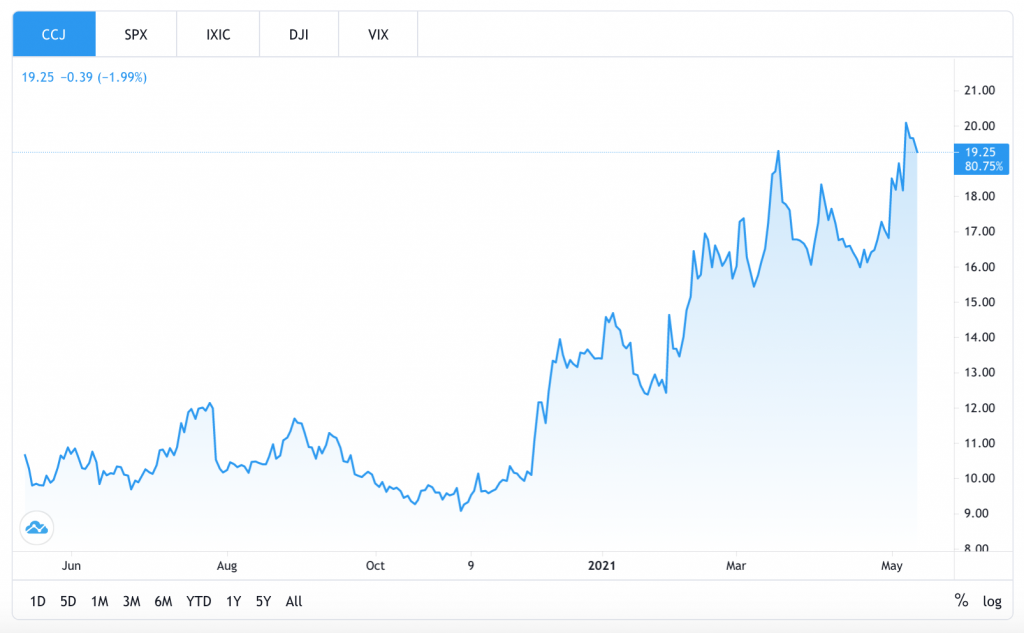
Task: Switch to the VIX tab
Action: tap(378, 34)
